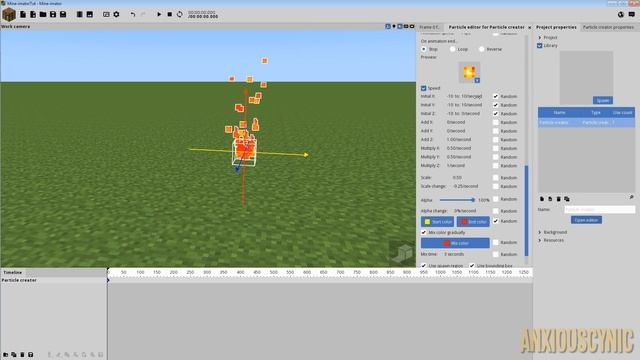Click the trash icon at timeline bottom
The height and width of the screenshot is (360, 640).
tap(22, 355)
